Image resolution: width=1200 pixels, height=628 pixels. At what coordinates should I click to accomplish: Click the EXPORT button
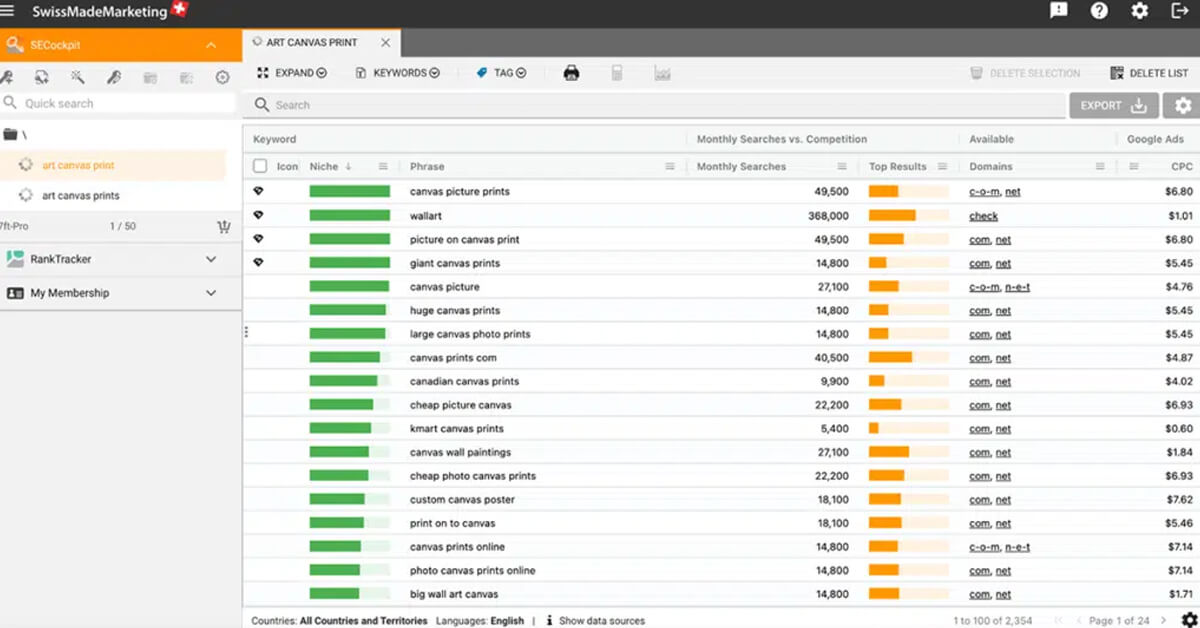pyautogui.click(x=1114, y=105)
